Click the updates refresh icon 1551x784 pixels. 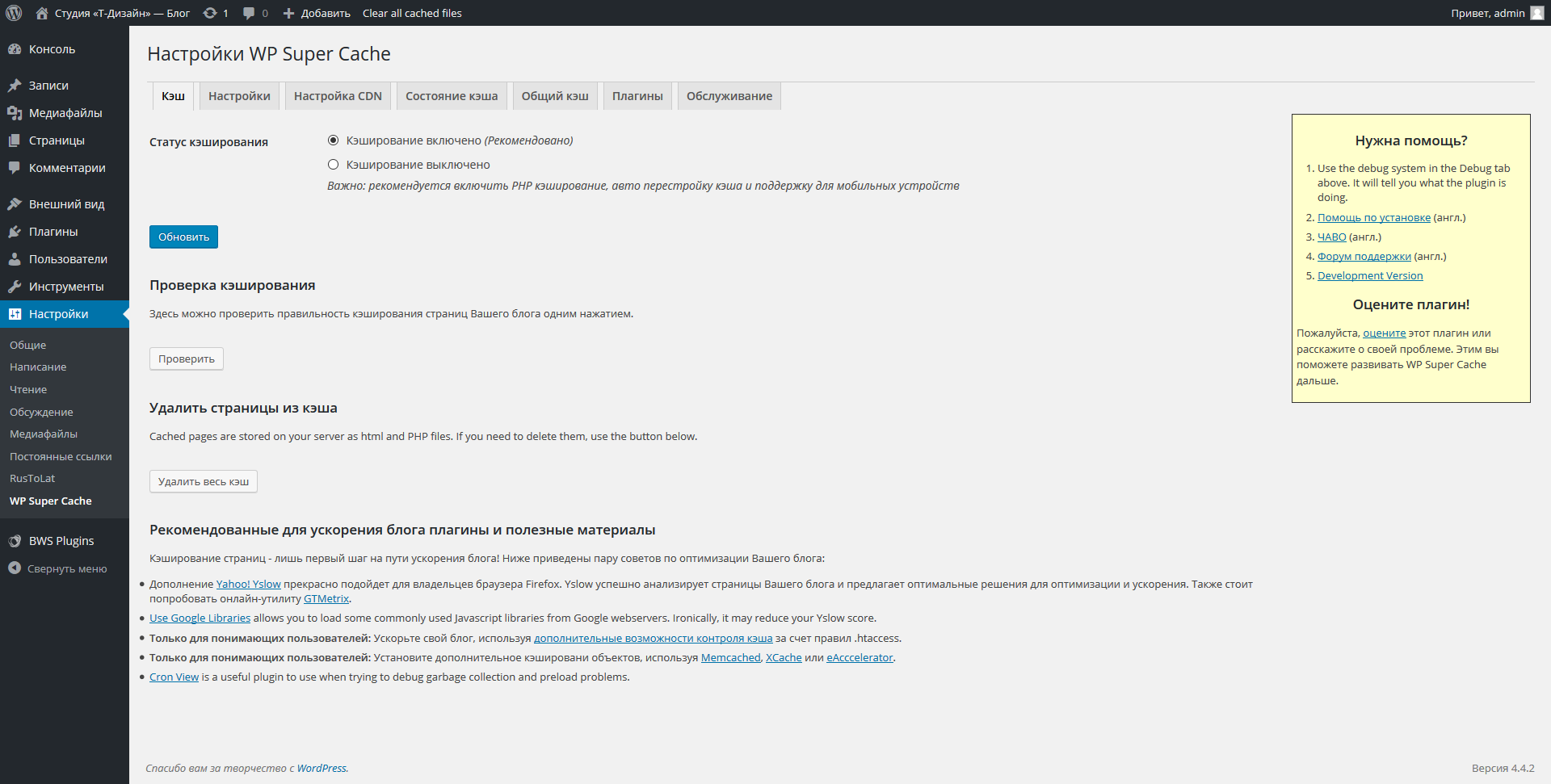click(210, 13)
